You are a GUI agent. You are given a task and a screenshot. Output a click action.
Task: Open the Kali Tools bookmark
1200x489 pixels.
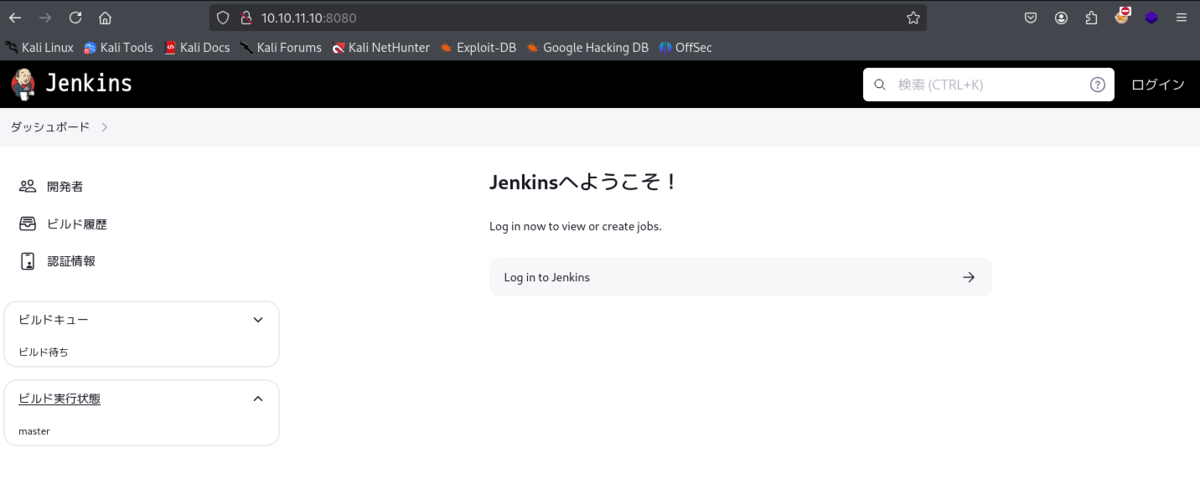click(x=118, y=47)
